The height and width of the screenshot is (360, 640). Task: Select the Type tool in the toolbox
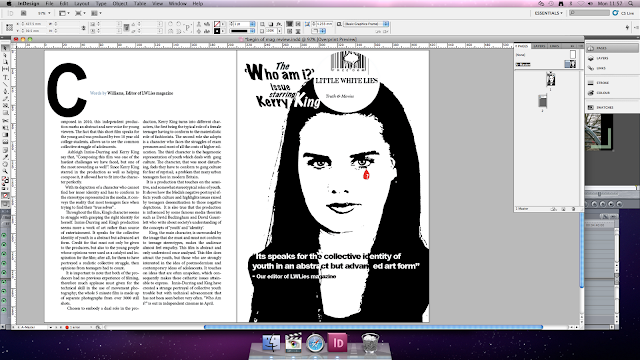pos(5,77)
